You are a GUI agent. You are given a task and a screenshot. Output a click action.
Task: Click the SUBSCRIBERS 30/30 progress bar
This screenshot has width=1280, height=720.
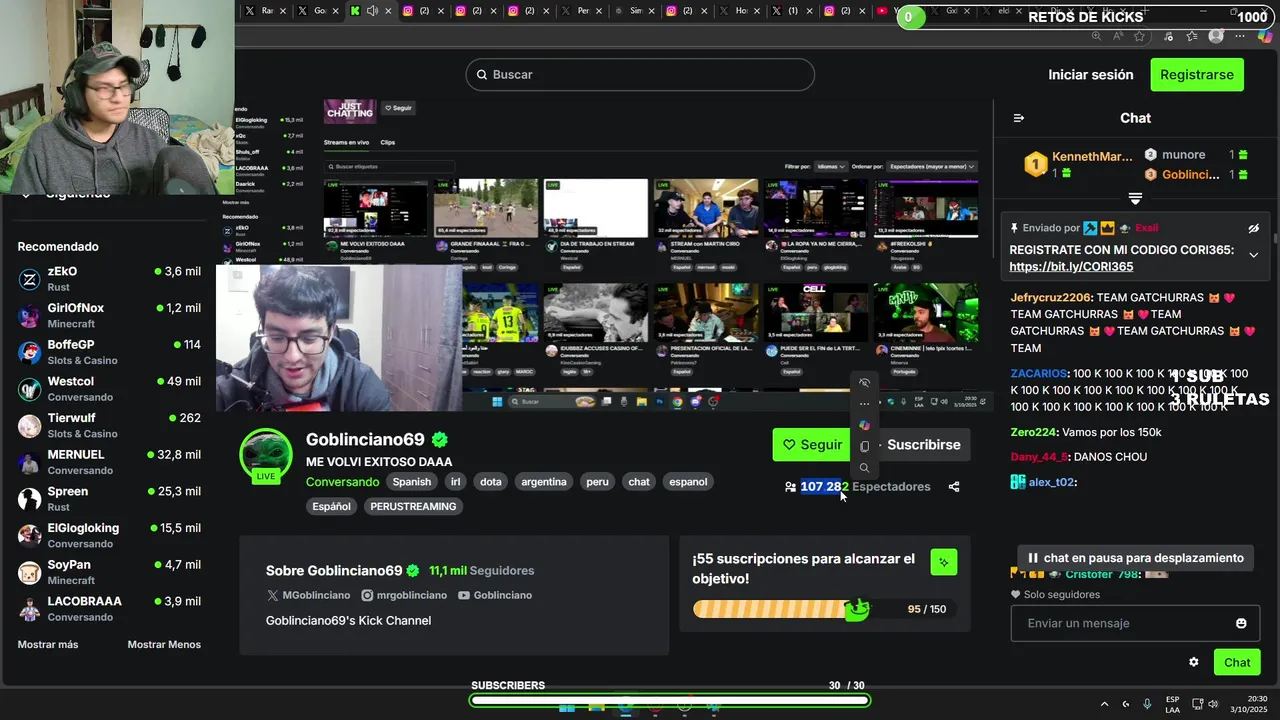pos(669,700)
